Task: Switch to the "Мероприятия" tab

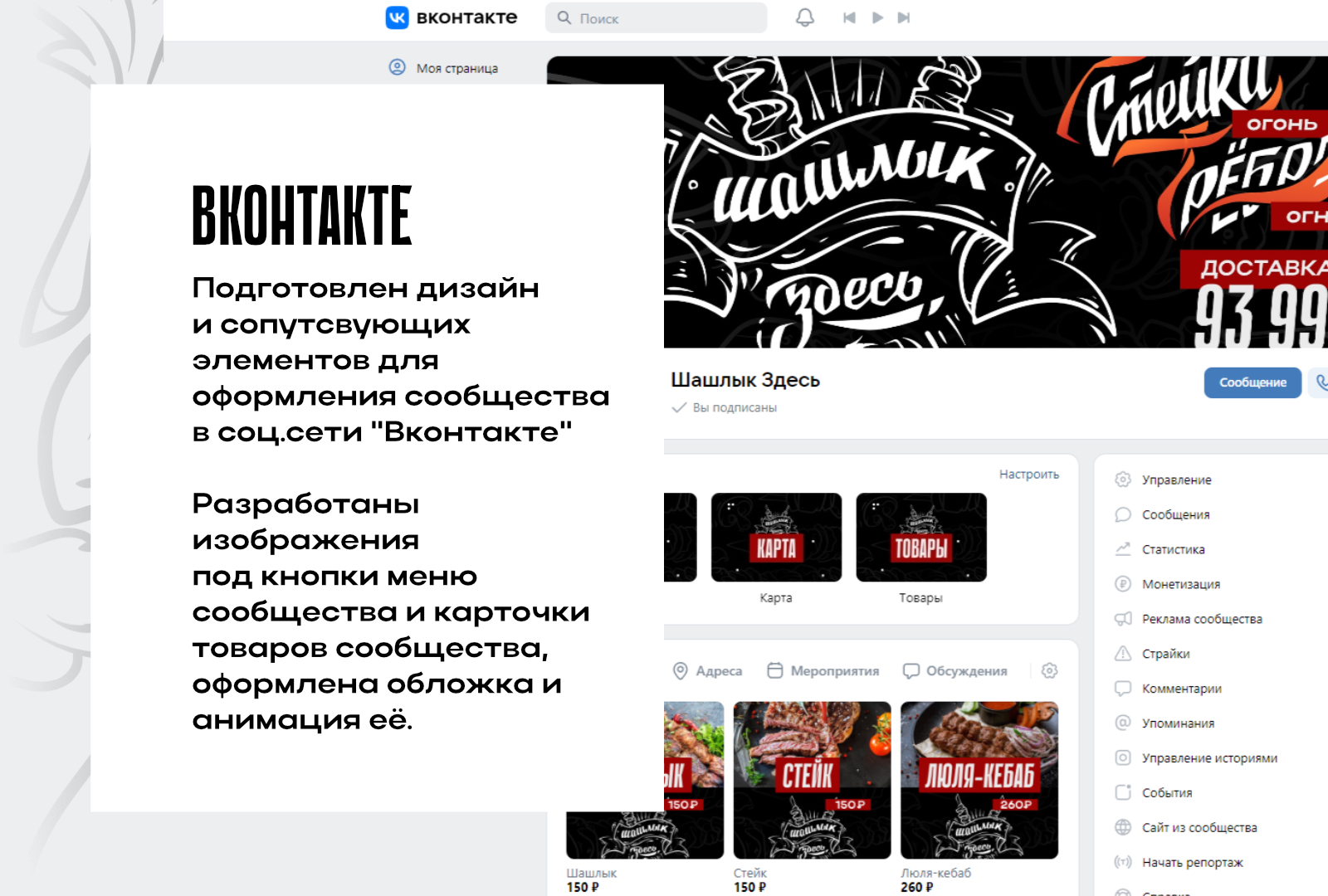Action: 823,670
